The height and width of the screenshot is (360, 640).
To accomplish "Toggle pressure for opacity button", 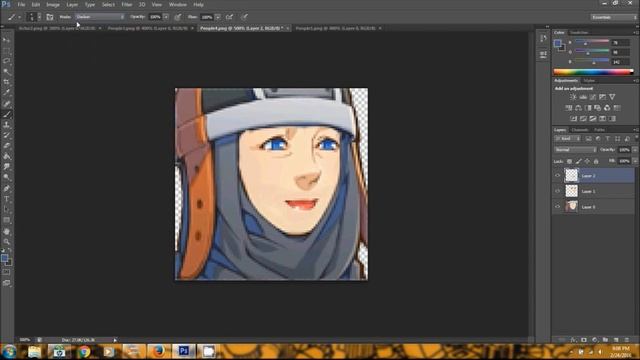I will [178, 17].
